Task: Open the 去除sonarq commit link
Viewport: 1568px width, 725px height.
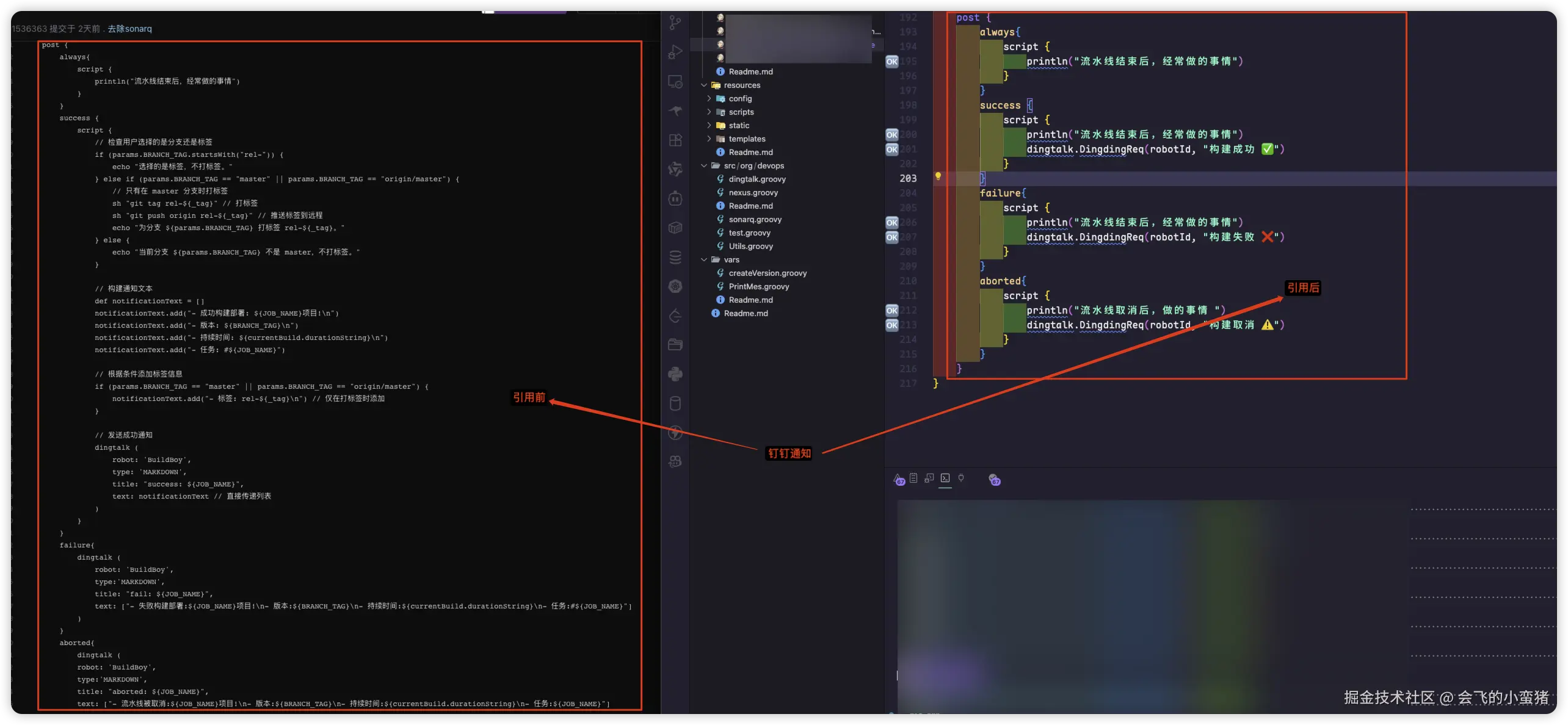Action: pyautogui.click(x=129, y=29)
